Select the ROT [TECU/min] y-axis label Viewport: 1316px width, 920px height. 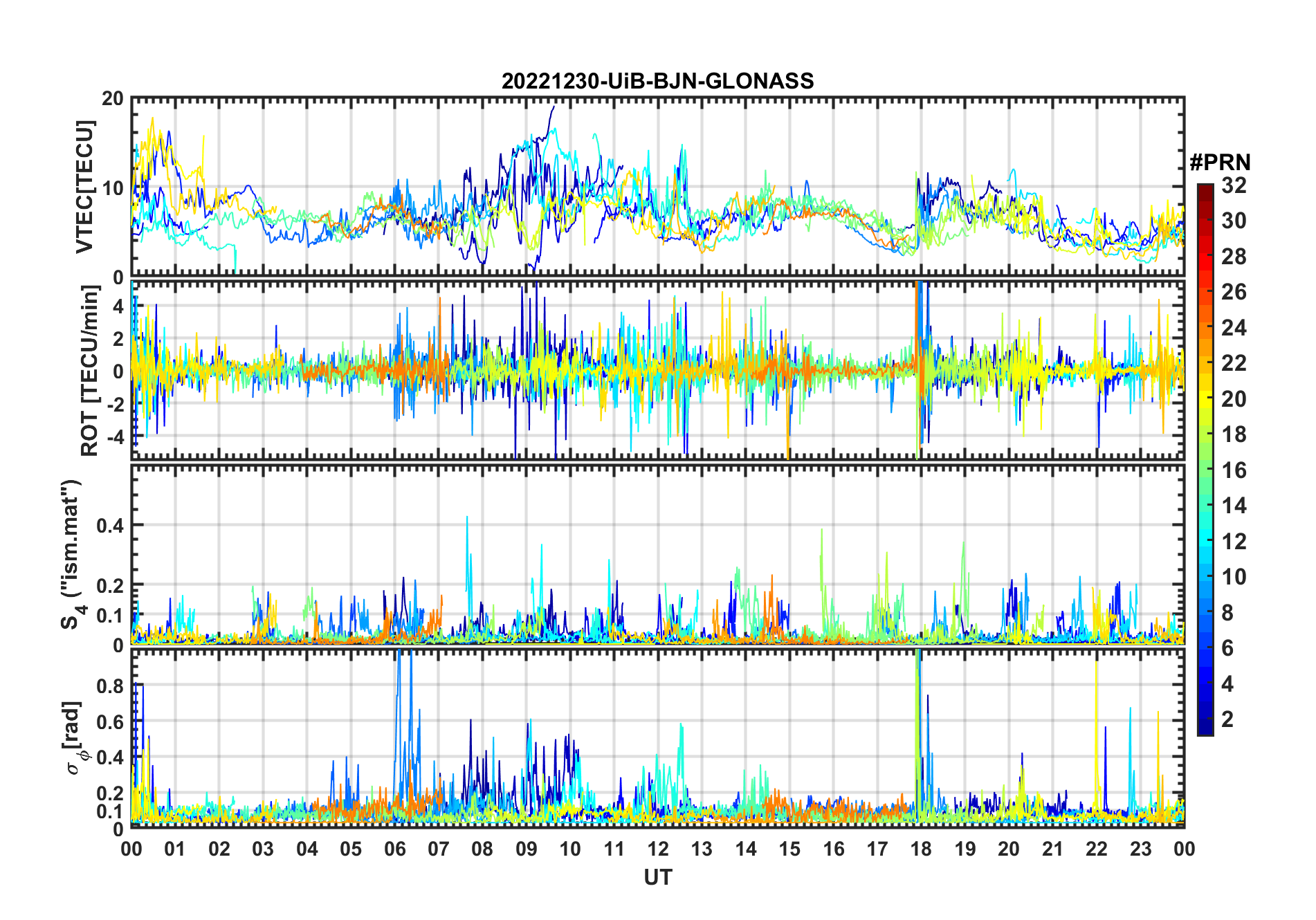[x=90, y=370]
